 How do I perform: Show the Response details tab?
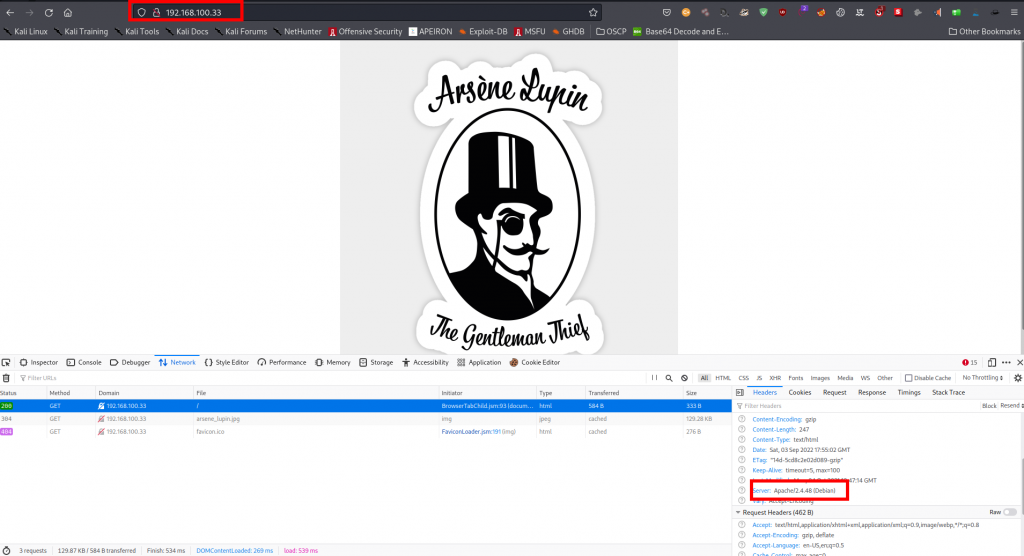(x=872, y=393)
